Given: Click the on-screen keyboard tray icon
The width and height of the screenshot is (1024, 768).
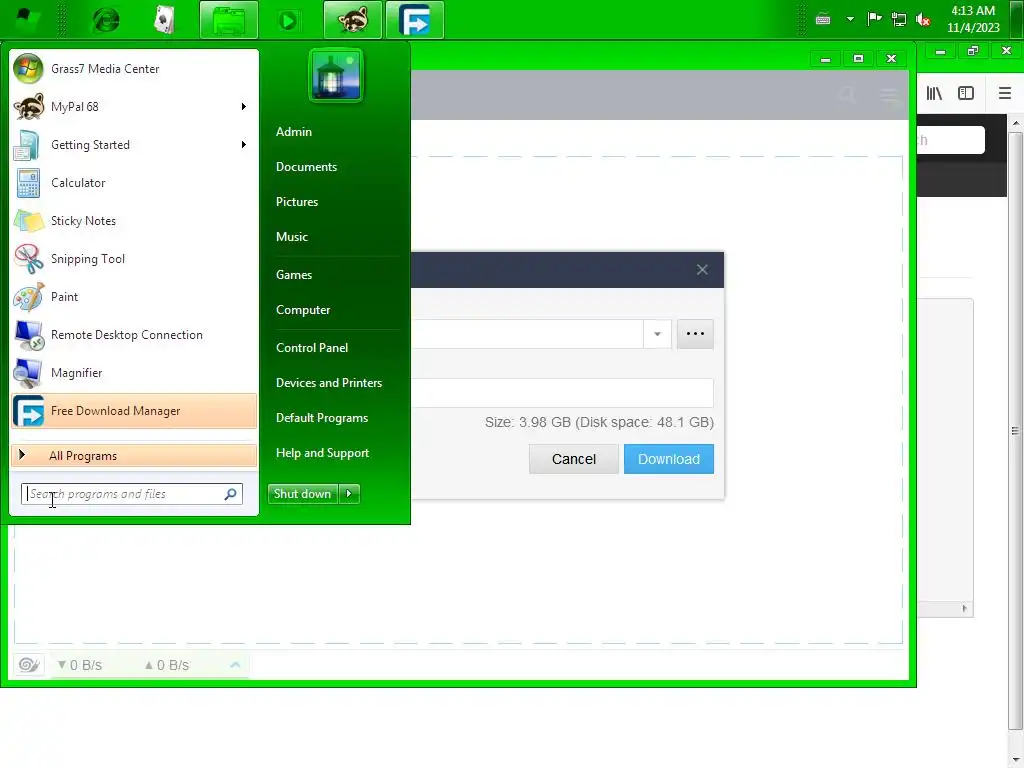Looking at the screenshot, I should click(x=823, y=20).
